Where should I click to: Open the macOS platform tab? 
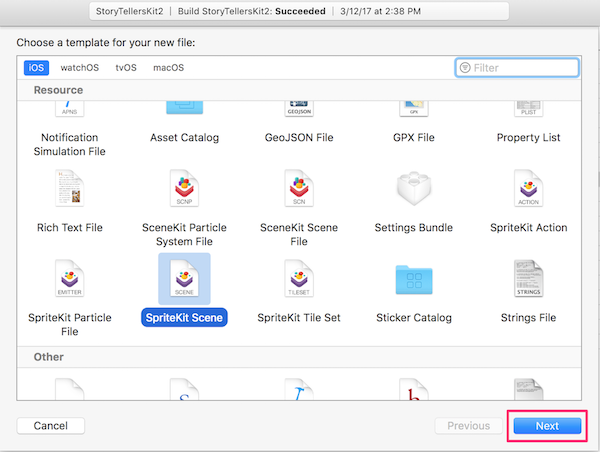(x=168, y=68)
